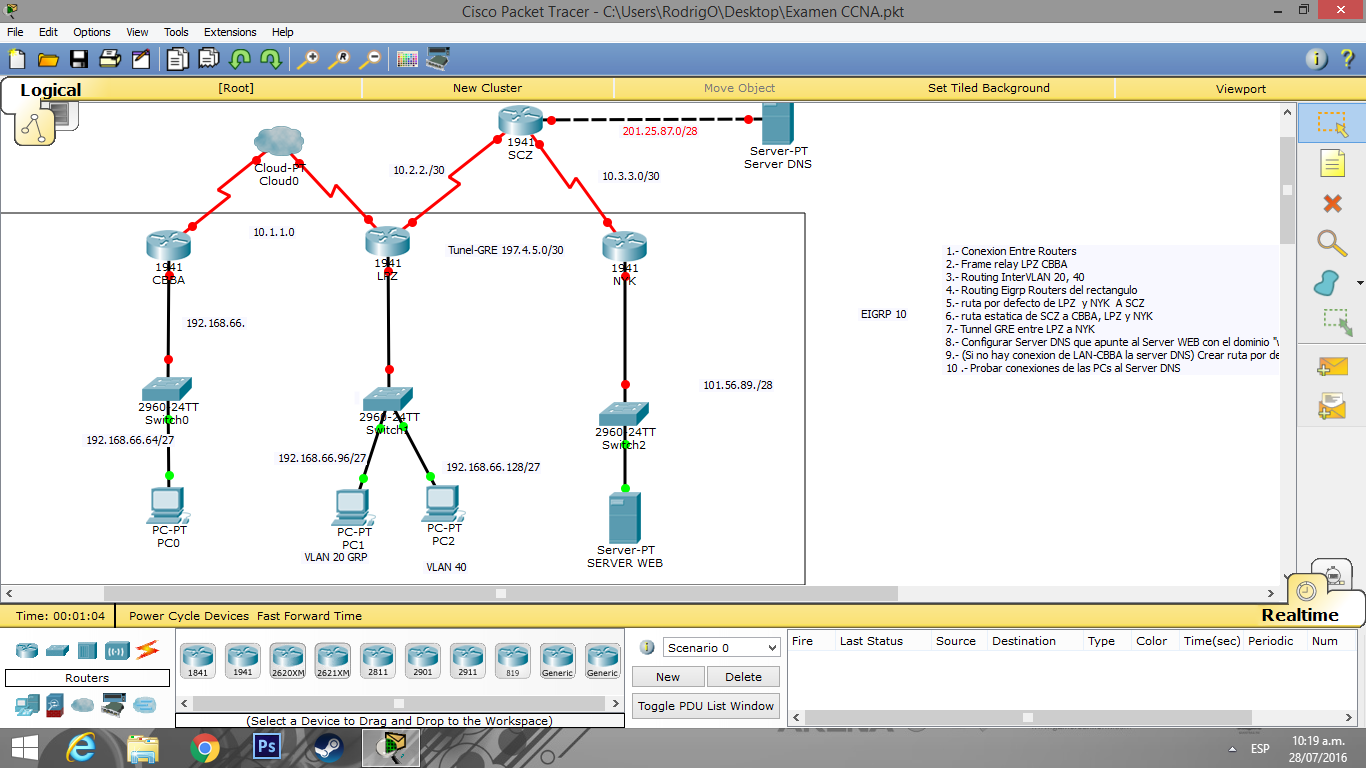The width and height of the screenshot is (1366, 768).
Task: Print the network using the printer icon
Action: [110, 59]
